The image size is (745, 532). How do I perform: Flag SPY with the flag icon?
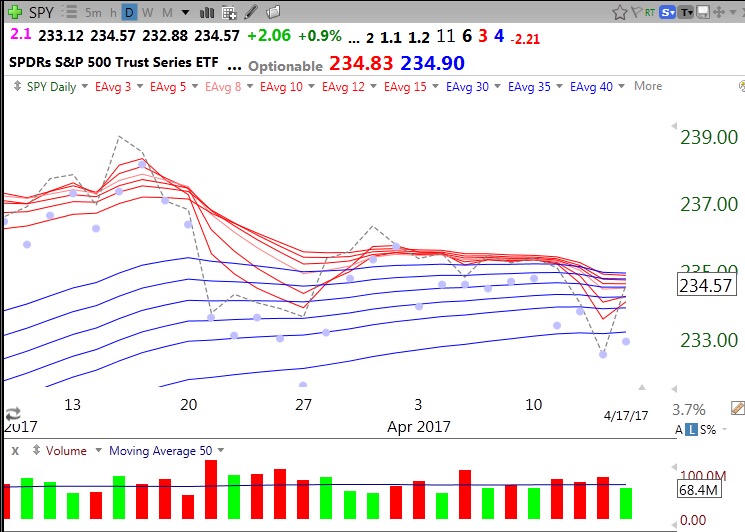click(x=636, y=12)
